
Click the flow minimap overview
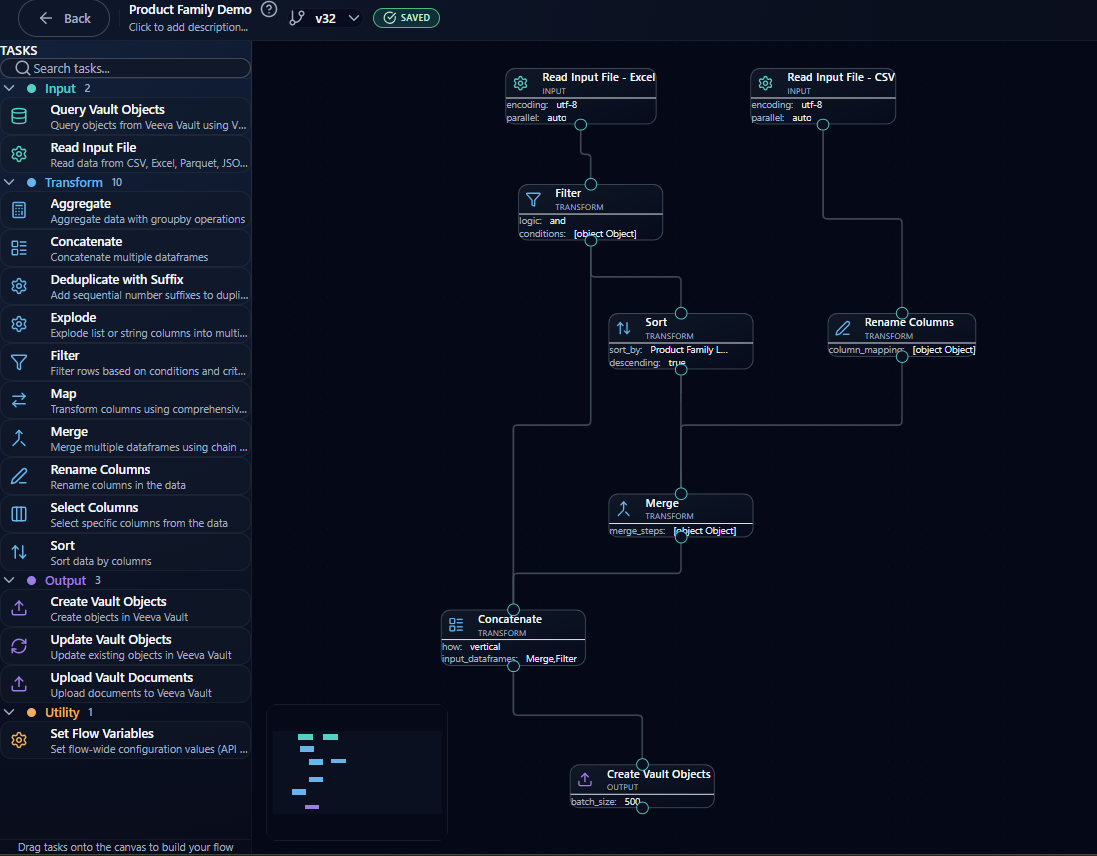[357, 772]
